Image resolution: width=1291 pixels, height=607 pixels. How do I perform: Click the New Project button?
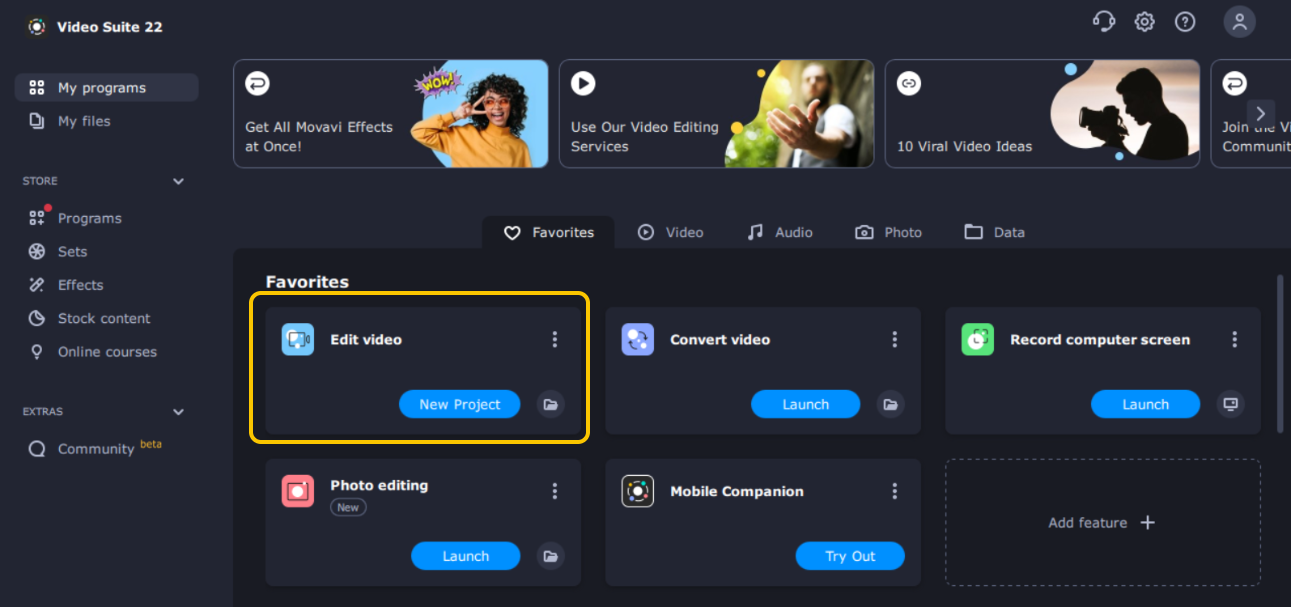click(459, 404)
